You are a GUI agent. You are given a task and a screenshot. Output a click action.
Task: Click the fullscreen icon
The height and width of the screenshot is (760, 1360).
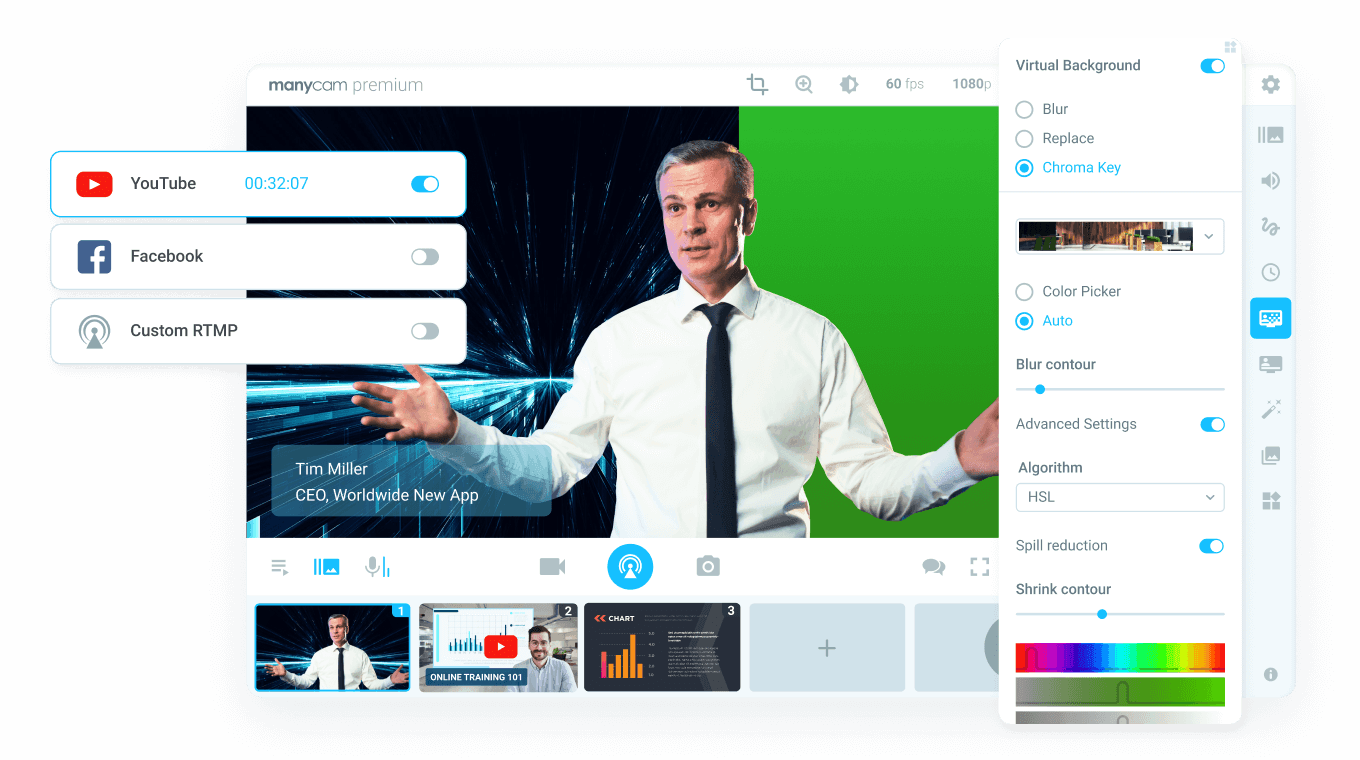980,567
